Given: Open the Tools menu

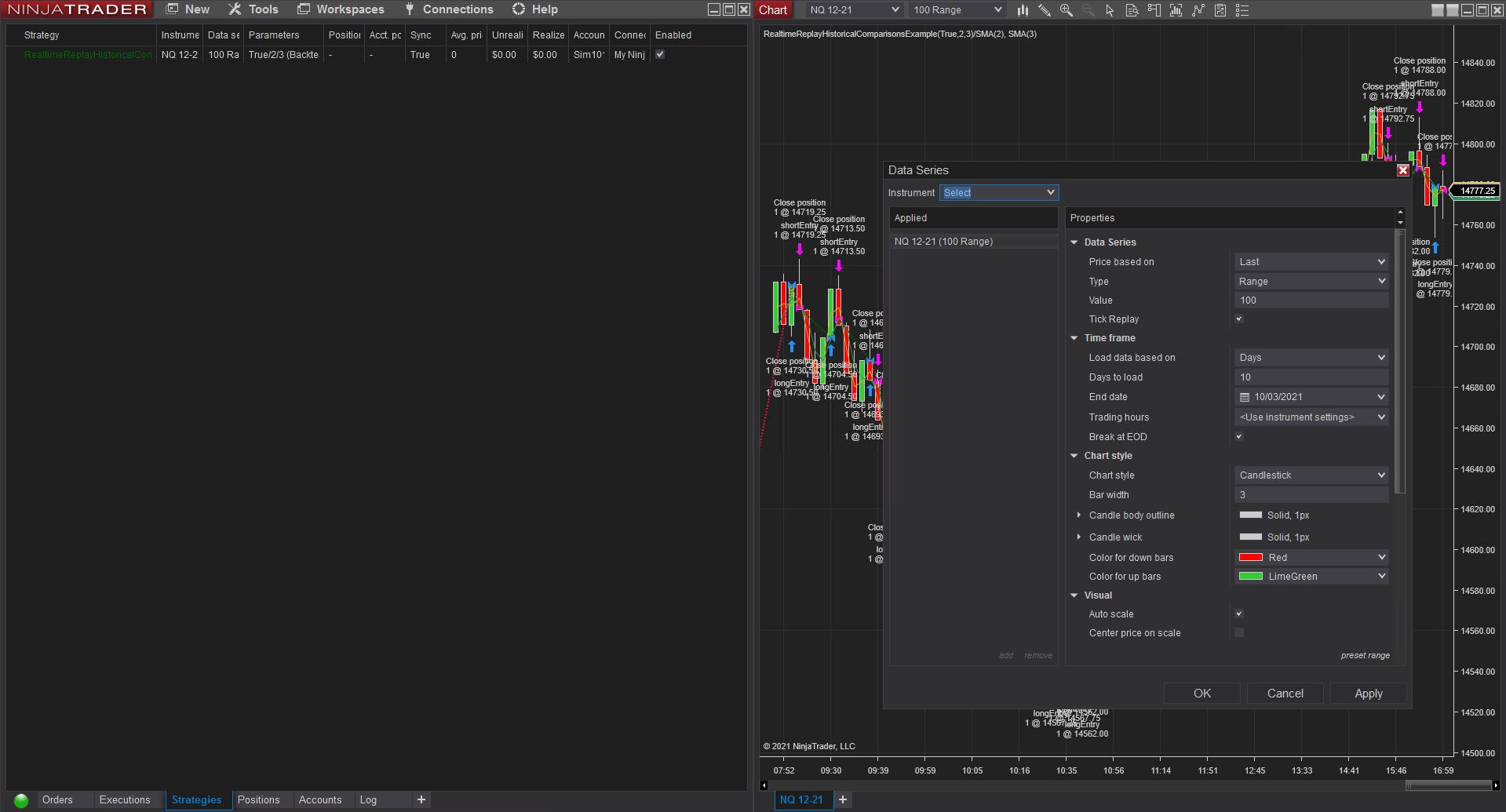Looking at the screenshot, I should (253, 9).
